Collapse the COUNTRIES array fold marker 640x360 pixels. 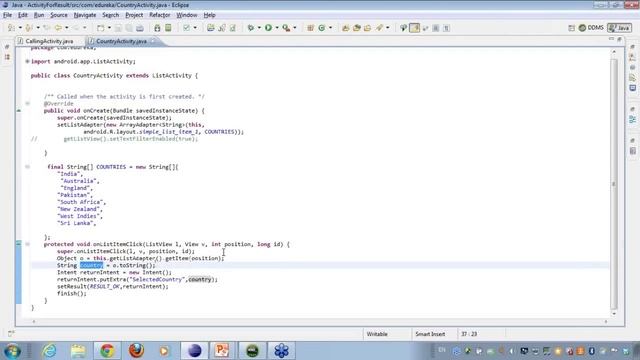click(27, 167)
